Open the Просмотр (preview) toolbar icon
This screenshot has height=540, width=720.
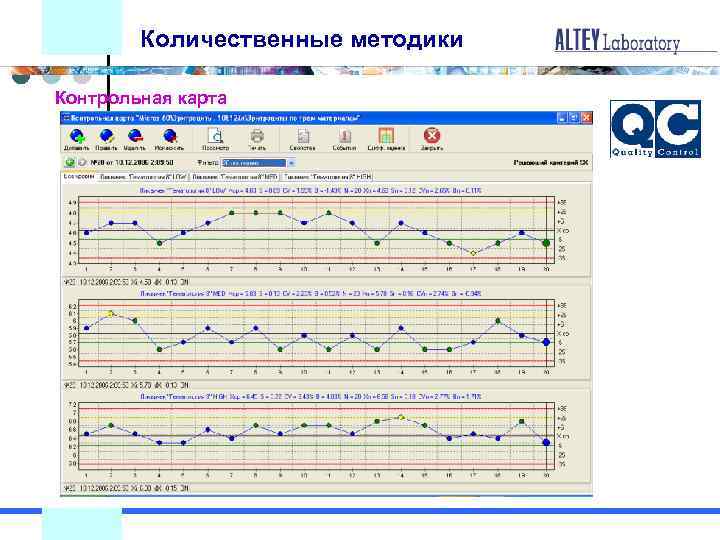(x=215, y=136)
